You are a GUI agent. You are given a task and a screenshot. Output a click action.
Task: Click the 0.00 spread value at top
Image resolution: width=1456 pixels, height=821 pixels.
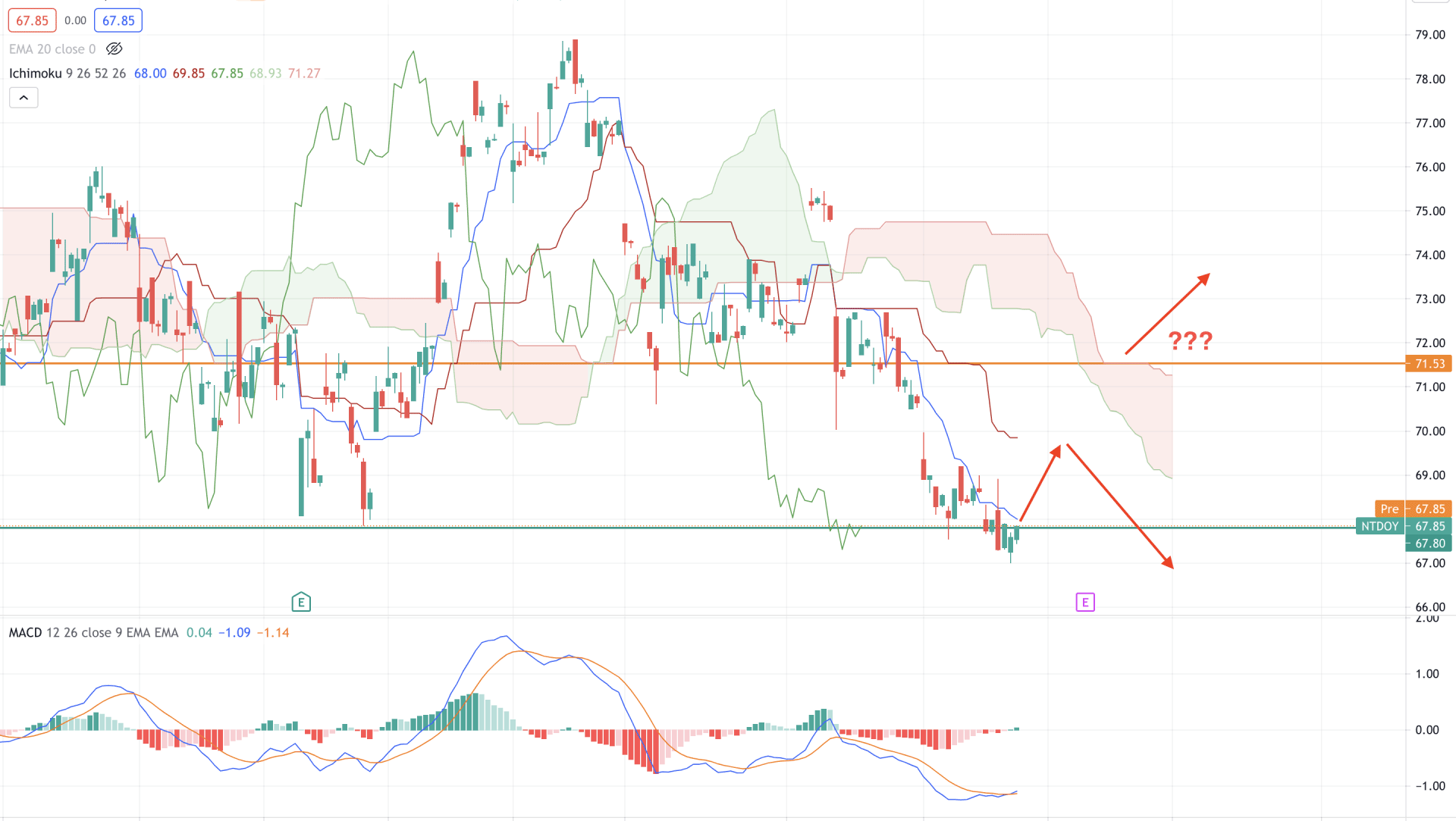coord(75,20)
